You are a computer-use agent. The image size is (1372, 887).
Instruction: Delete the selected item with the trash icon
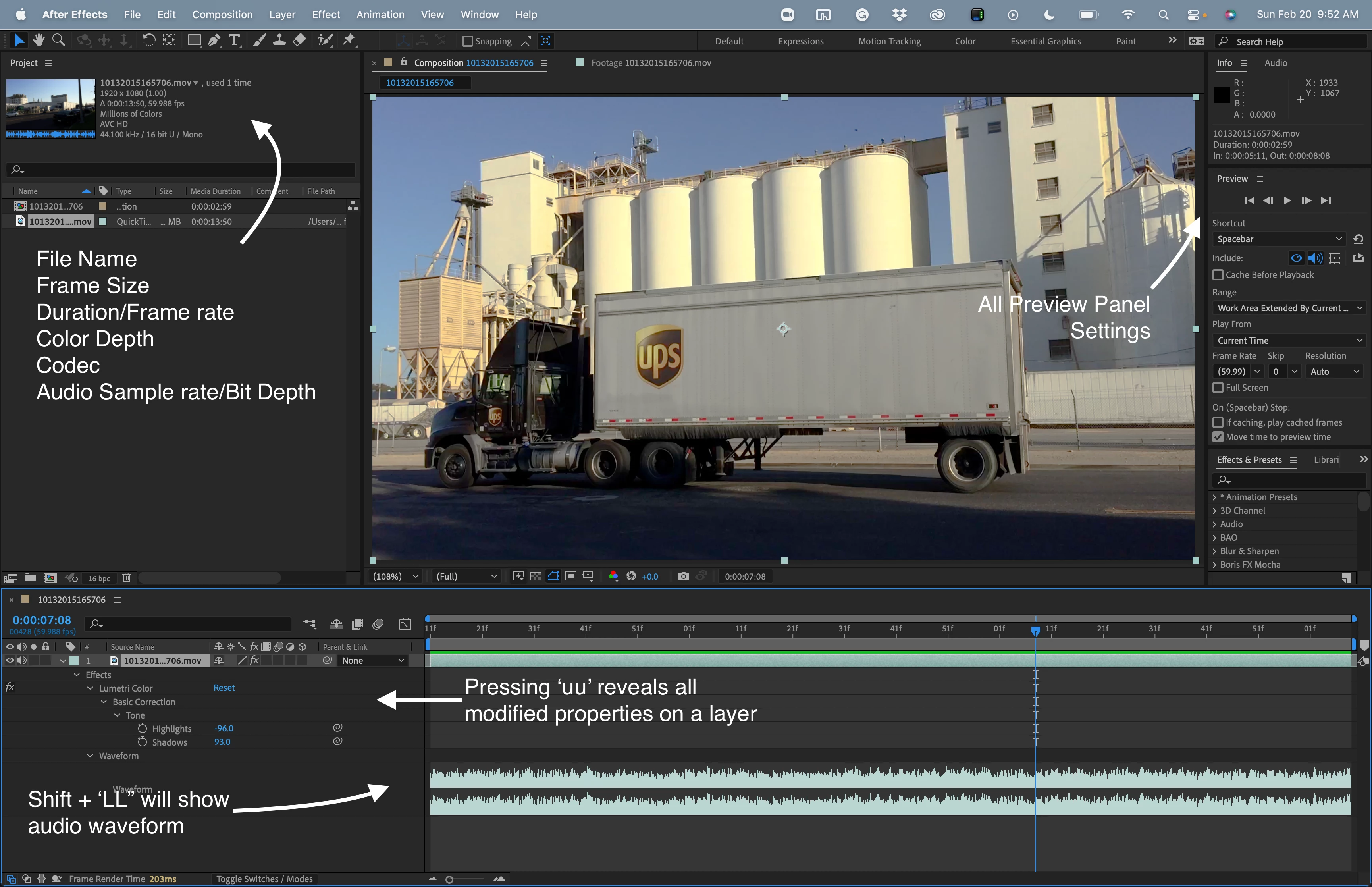click(x=127, y=578)
